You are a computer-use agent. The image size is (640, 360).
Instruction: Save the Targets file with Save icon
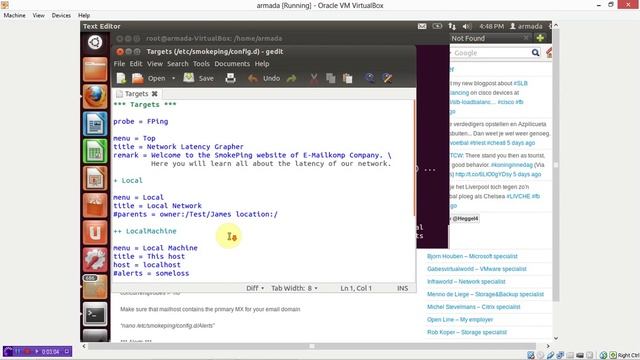[x=189, y=78]
